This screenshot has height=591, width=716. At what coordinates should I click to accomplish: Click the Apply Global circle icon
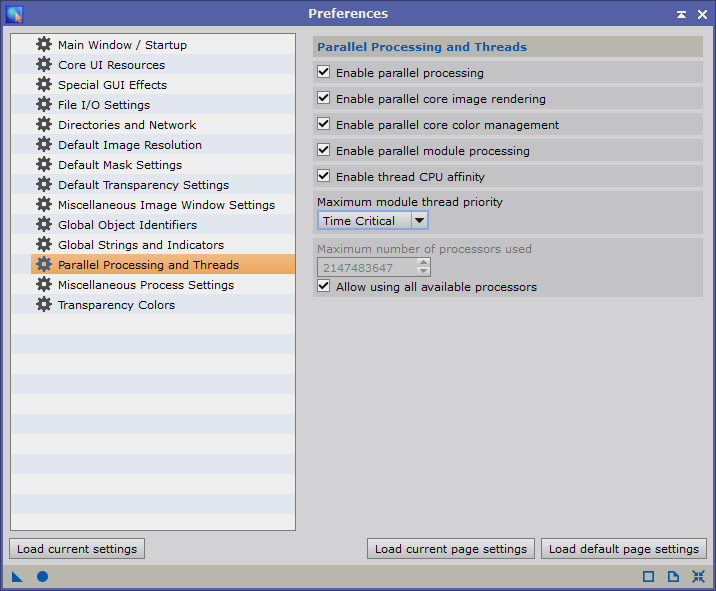tap(42, 577)
